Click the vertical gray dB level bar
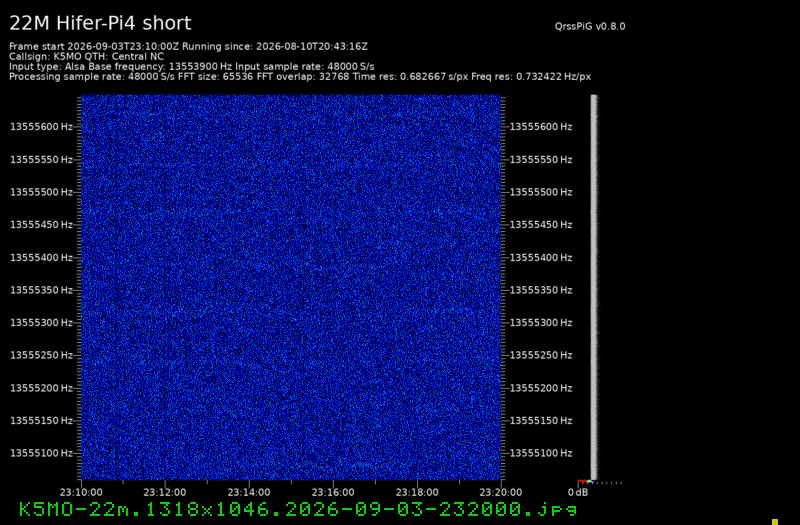Viewport: 800px width, 525px height. 594,287
